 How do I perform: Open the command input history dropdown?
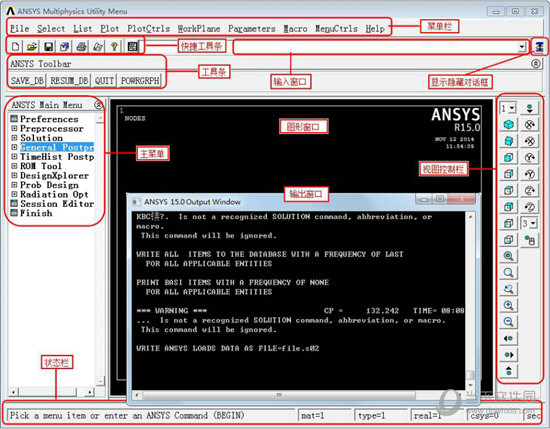(x=522, y=47)
